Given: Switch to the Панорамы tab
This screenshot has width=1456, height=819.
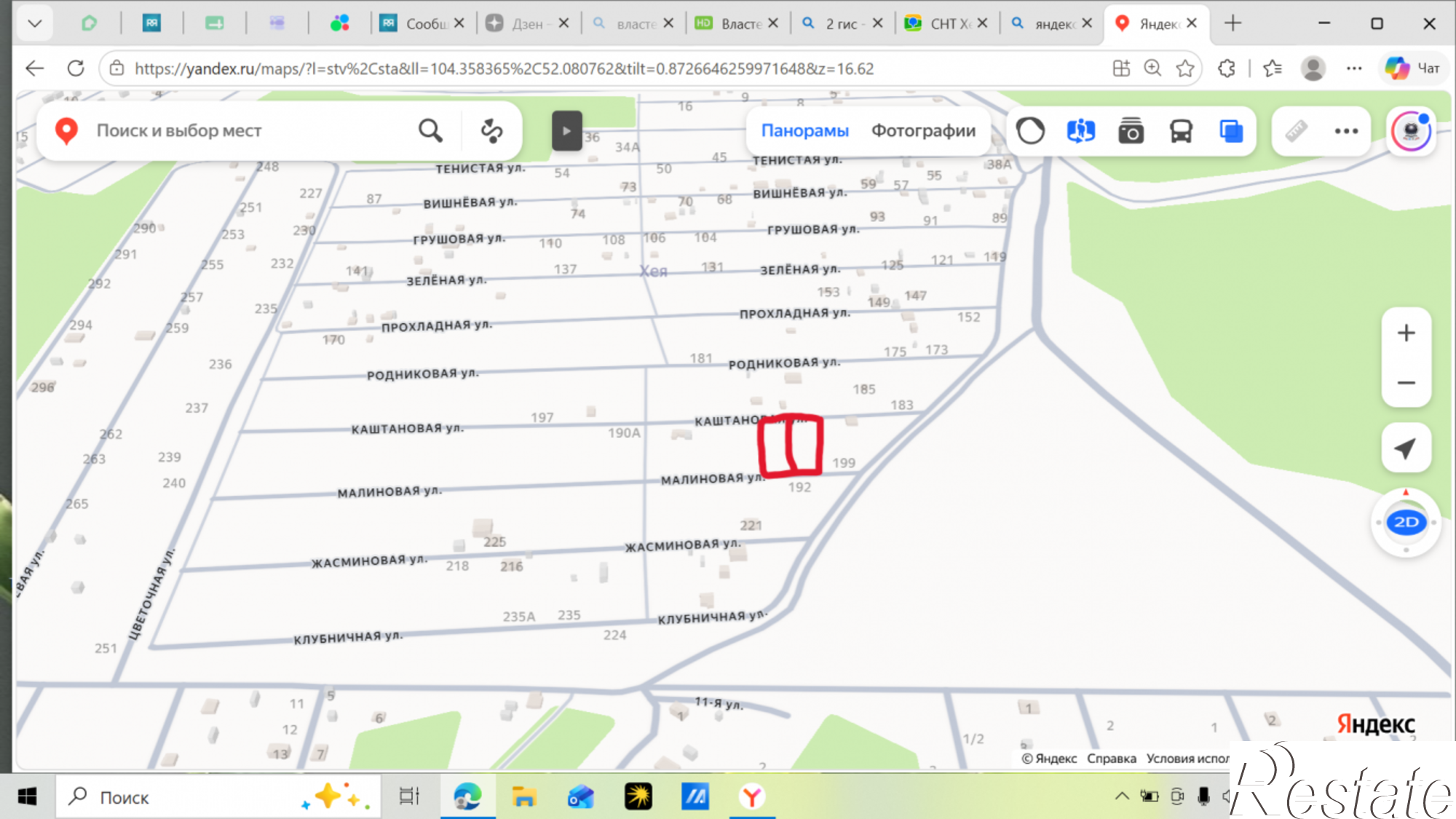Looking at the screenshot, I should point(804,131).
